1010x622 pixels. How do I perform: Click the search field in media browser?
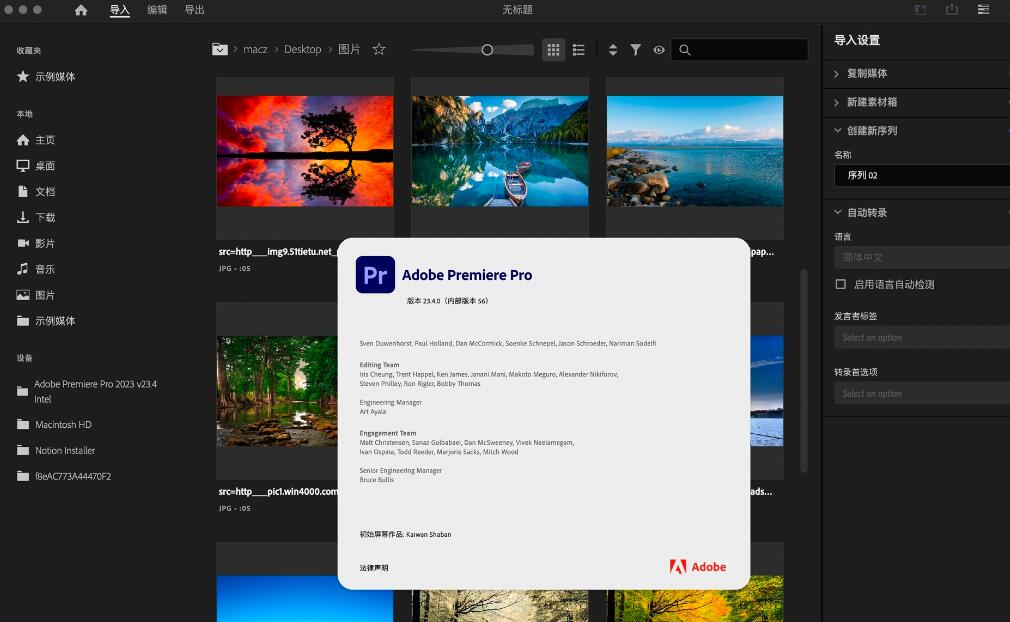tap(739, 50)
